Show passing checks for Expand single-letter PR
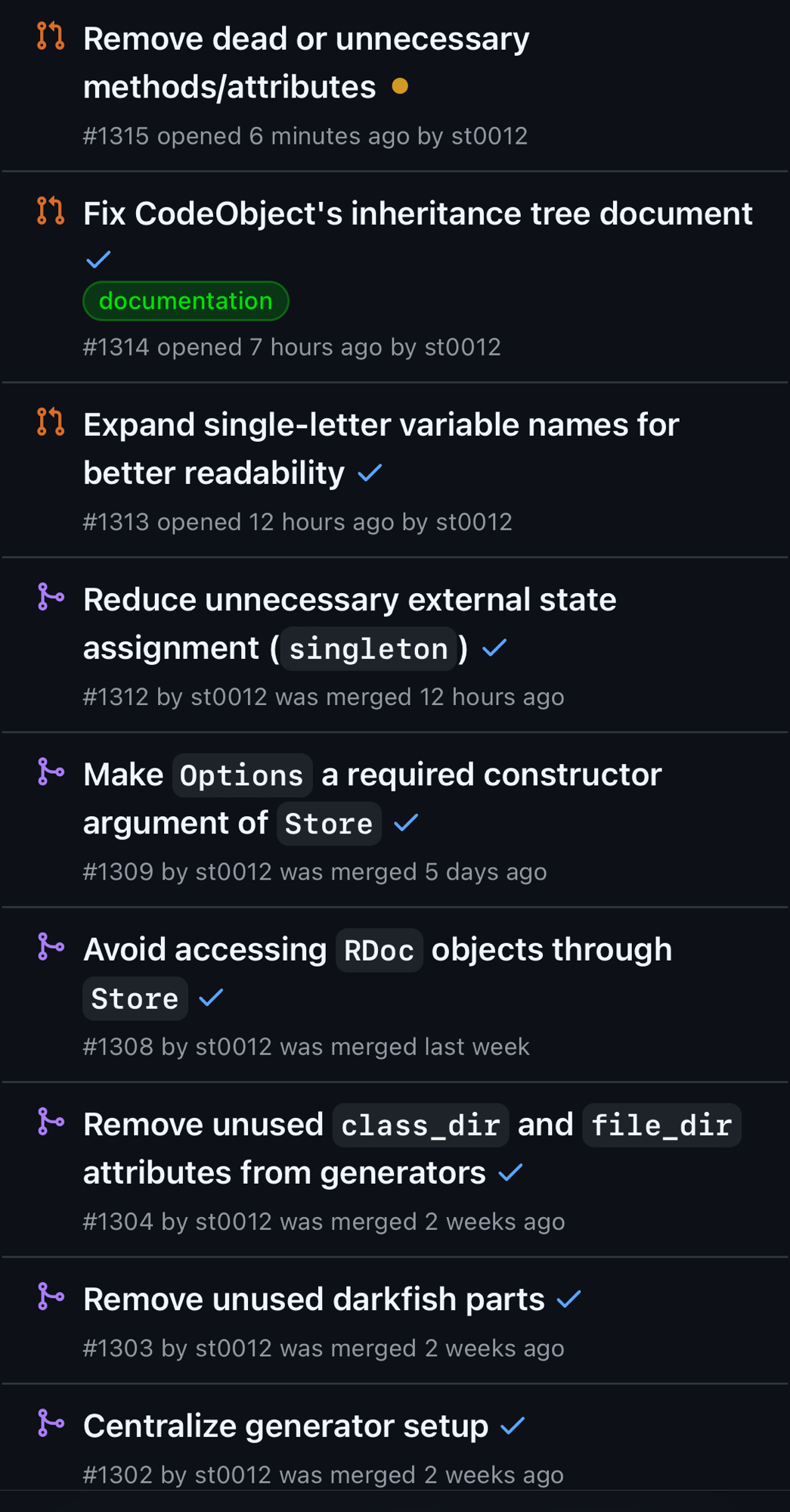Image resolution: width=790 pixels, height=1512 pixels. pyautogui.click(x=370, y=473)
